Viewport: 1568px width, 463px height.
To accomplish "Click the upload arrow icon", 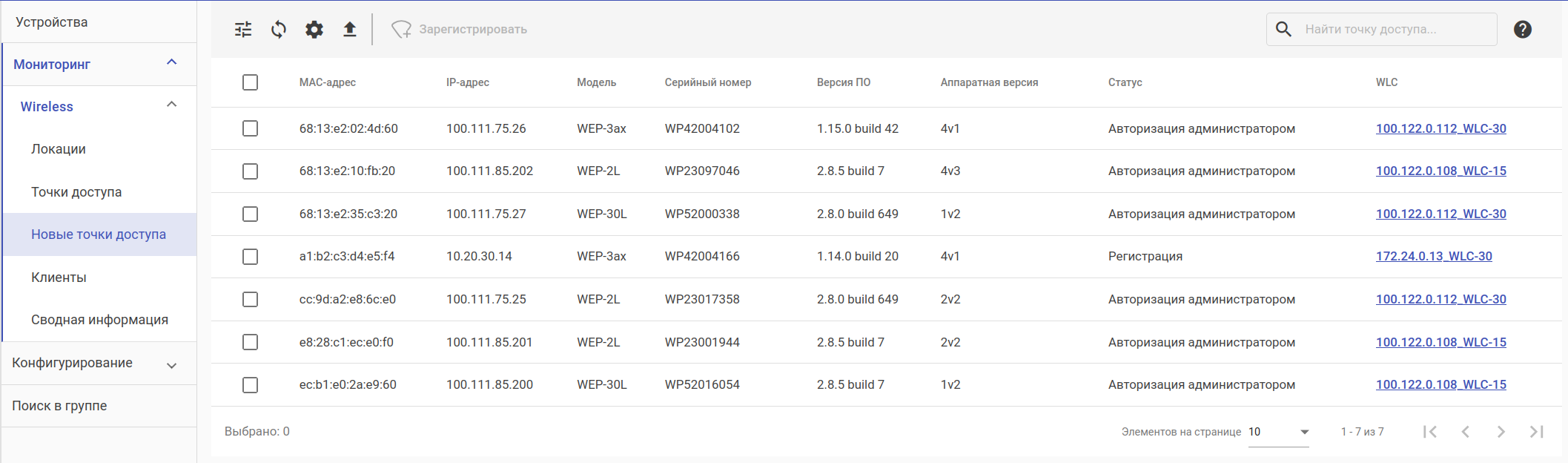I will (x=350, y=30).
